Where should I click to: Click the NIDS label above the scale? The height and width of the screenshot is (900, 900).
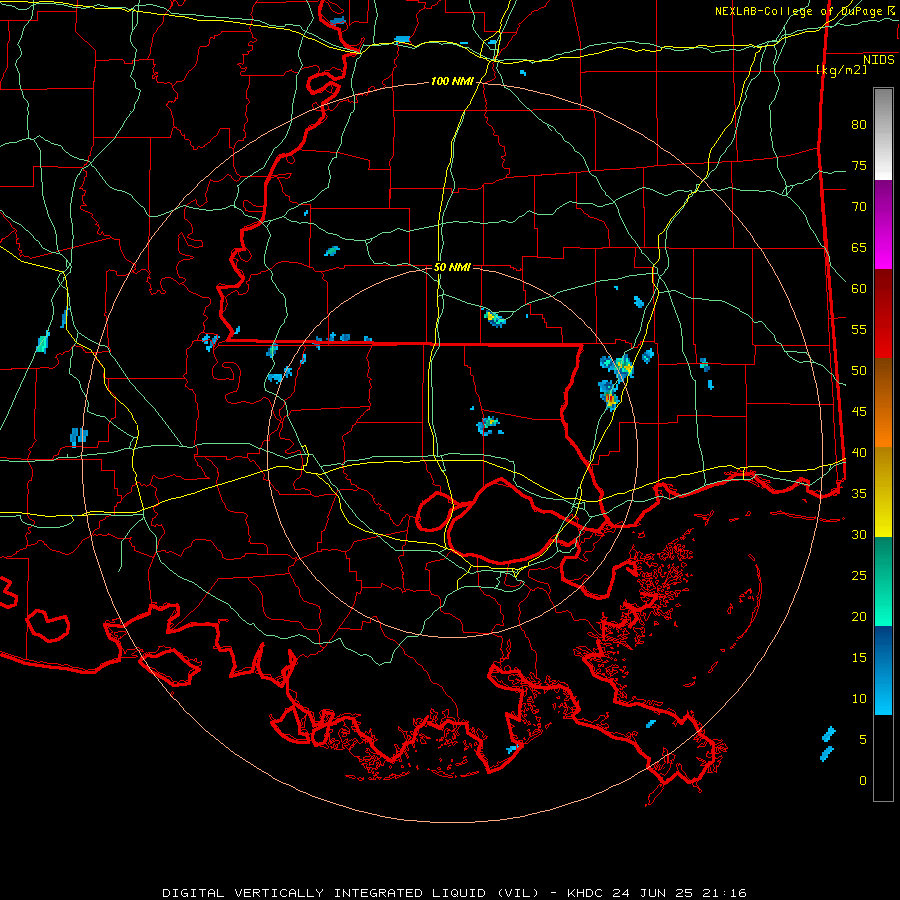[x=878, y=60]
